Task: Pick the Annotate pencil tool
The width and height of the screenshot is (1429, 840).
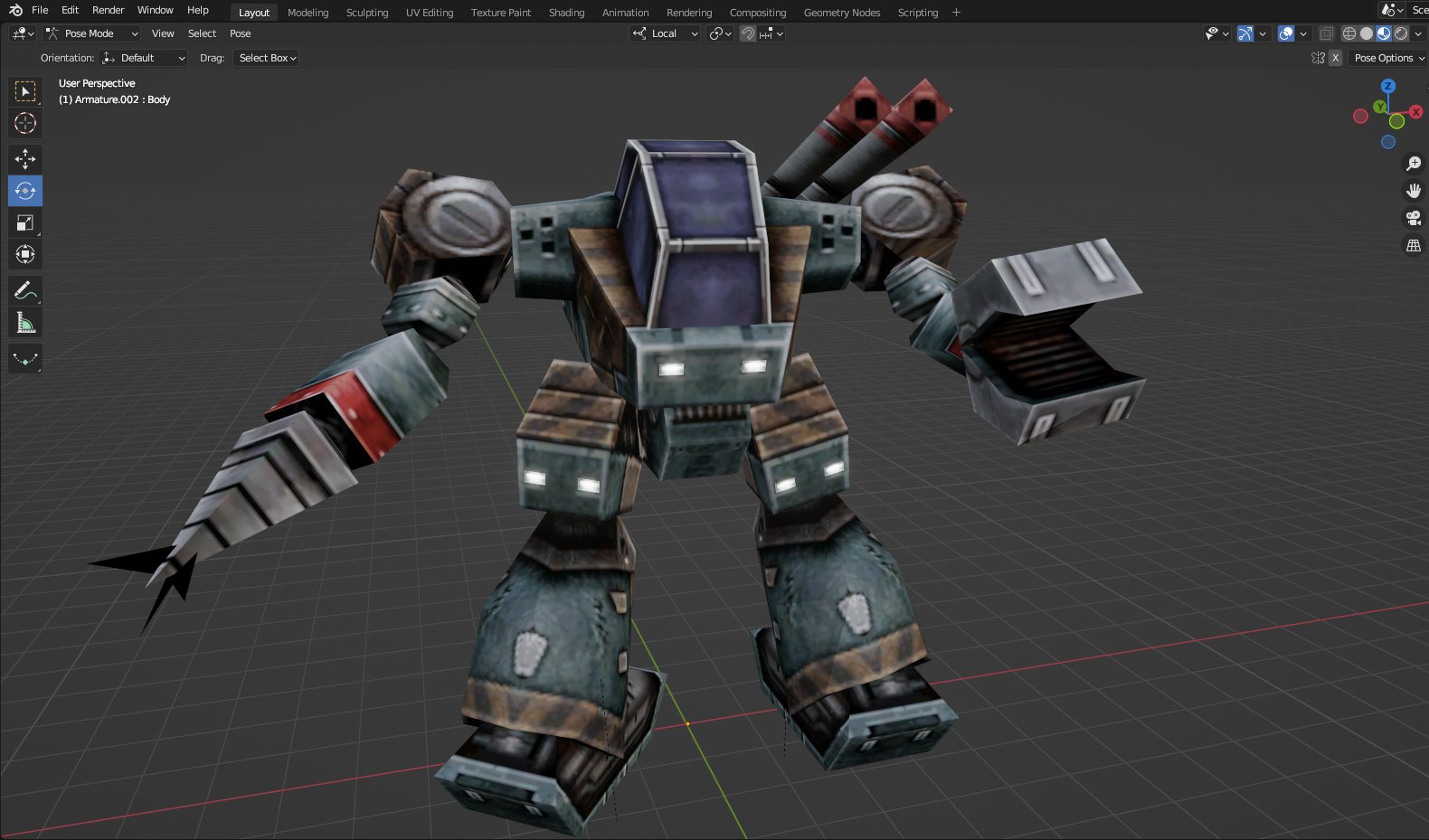Action: point(25,290)
